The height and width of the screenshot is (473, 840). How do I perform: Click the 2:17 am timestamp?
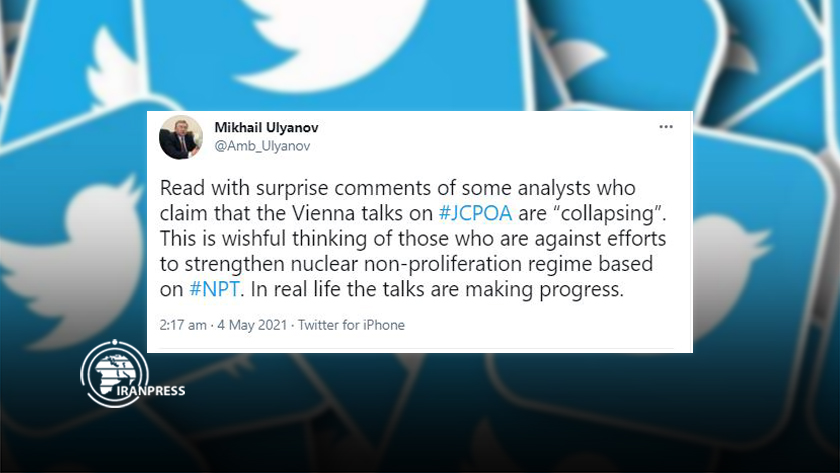tap(183, 325)
